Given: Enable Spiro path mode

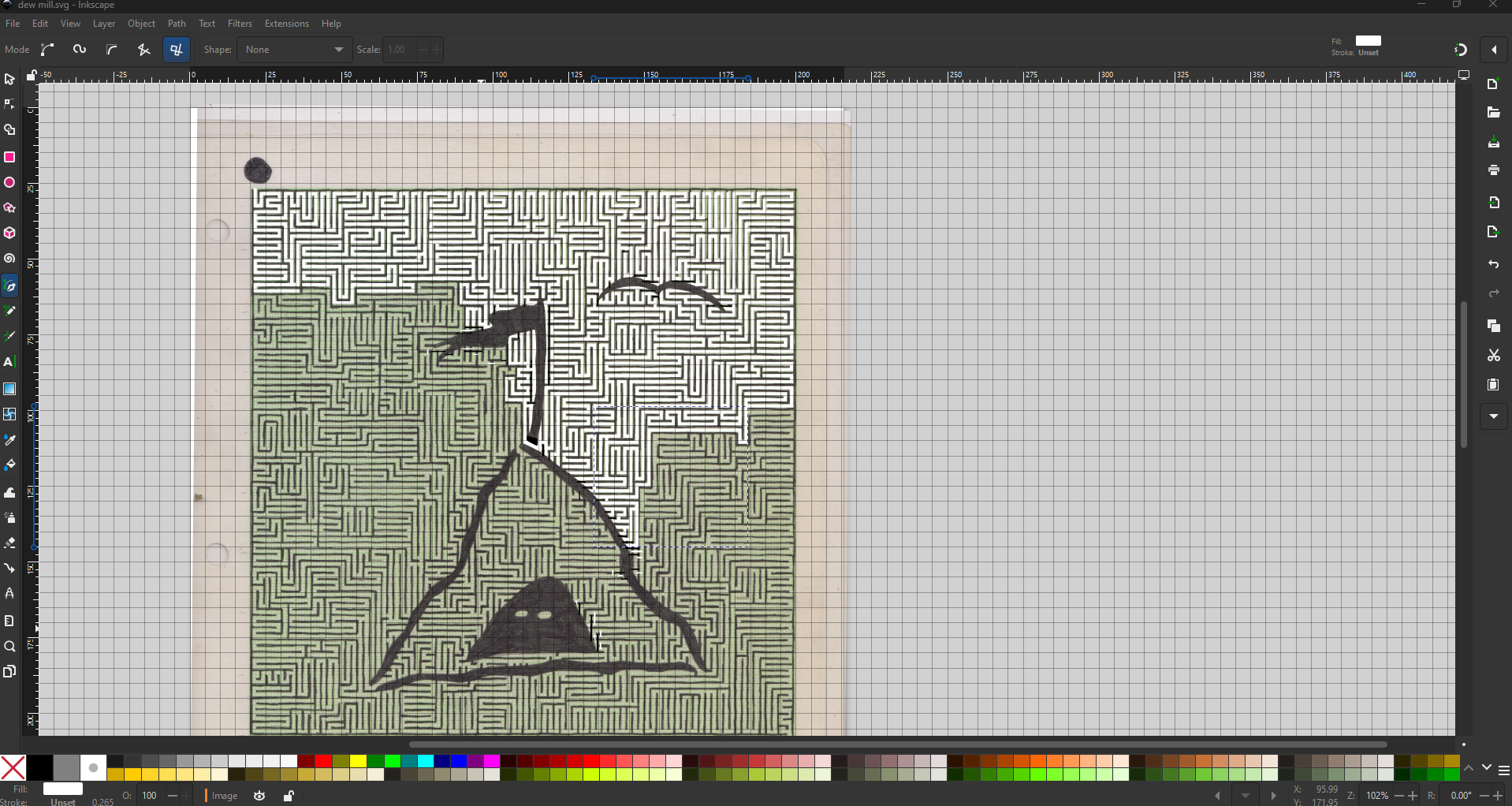Looking at the screenshot, I should (x=80, y=50).
